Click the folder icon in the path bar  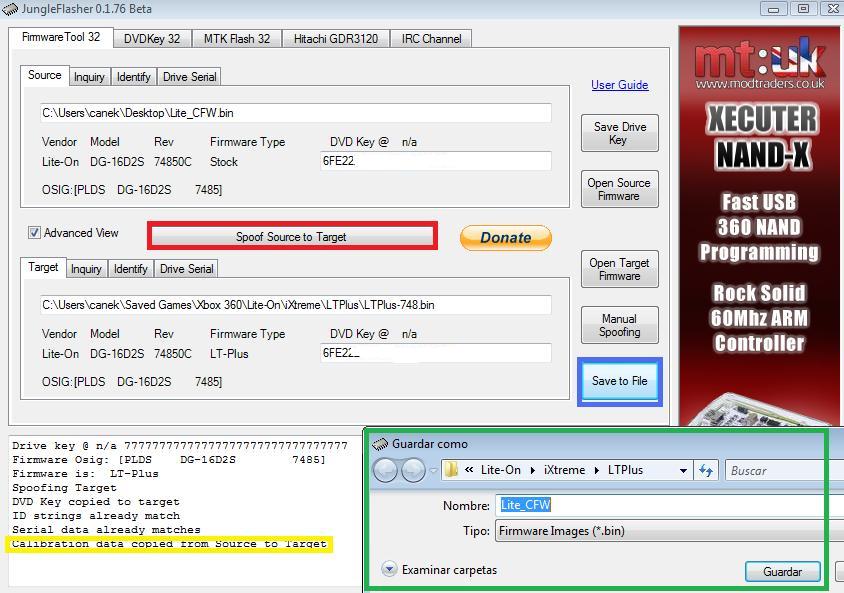tap(451, 470)
